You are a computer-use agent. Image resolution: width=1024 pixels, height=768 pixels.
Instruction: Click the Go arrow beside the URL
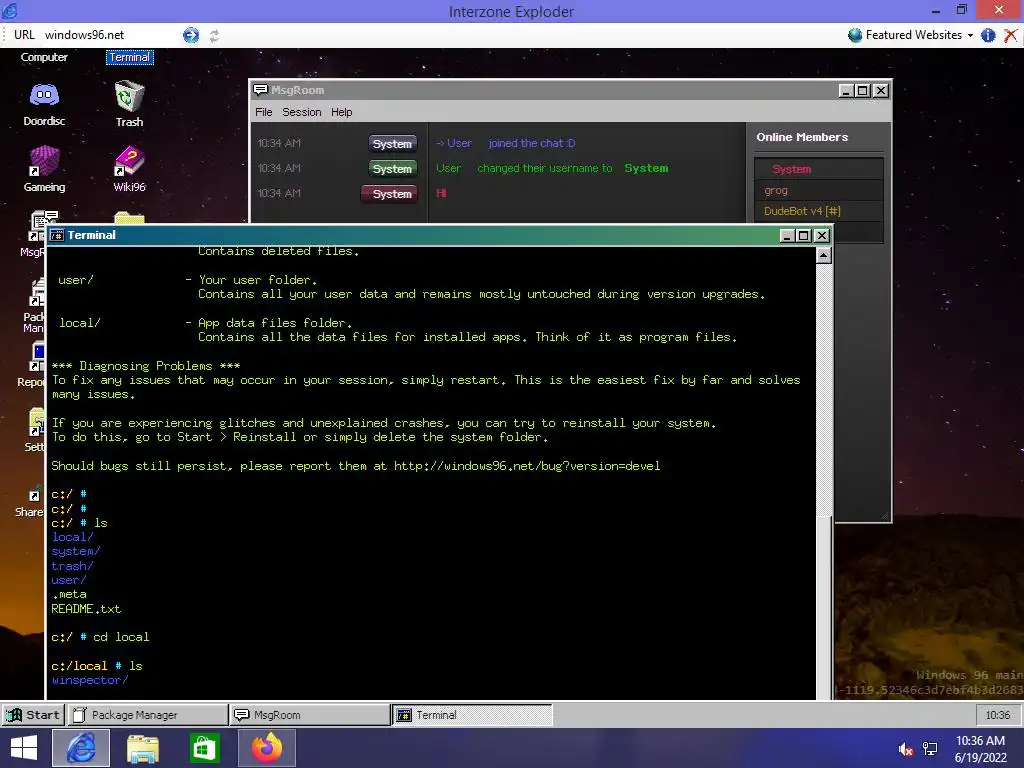191,35
